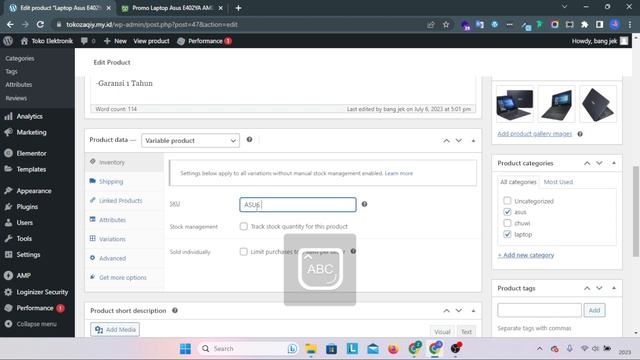Image resolution: width=640 pixels, height=360 pixels.
Task: Switch to All categories tab
Action: coord(518,182)
